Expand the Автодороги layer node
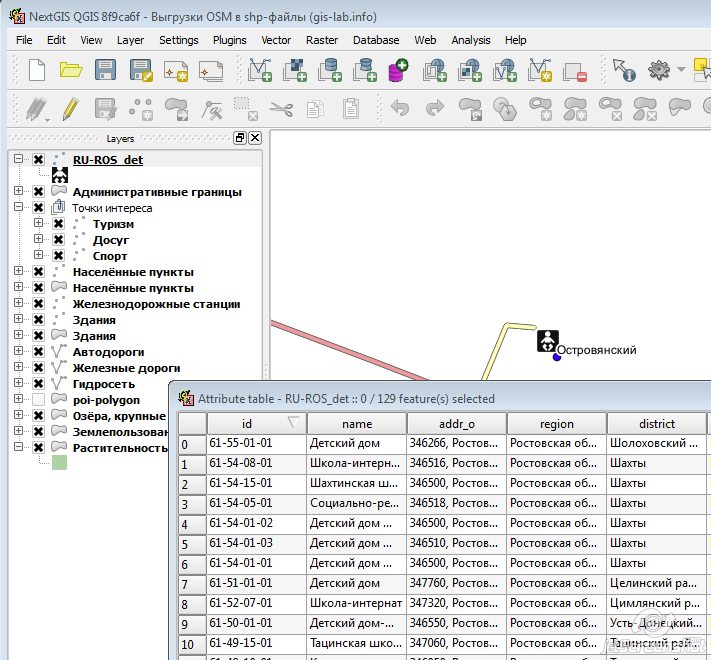The image size is (711, 660). coord(18,350)
